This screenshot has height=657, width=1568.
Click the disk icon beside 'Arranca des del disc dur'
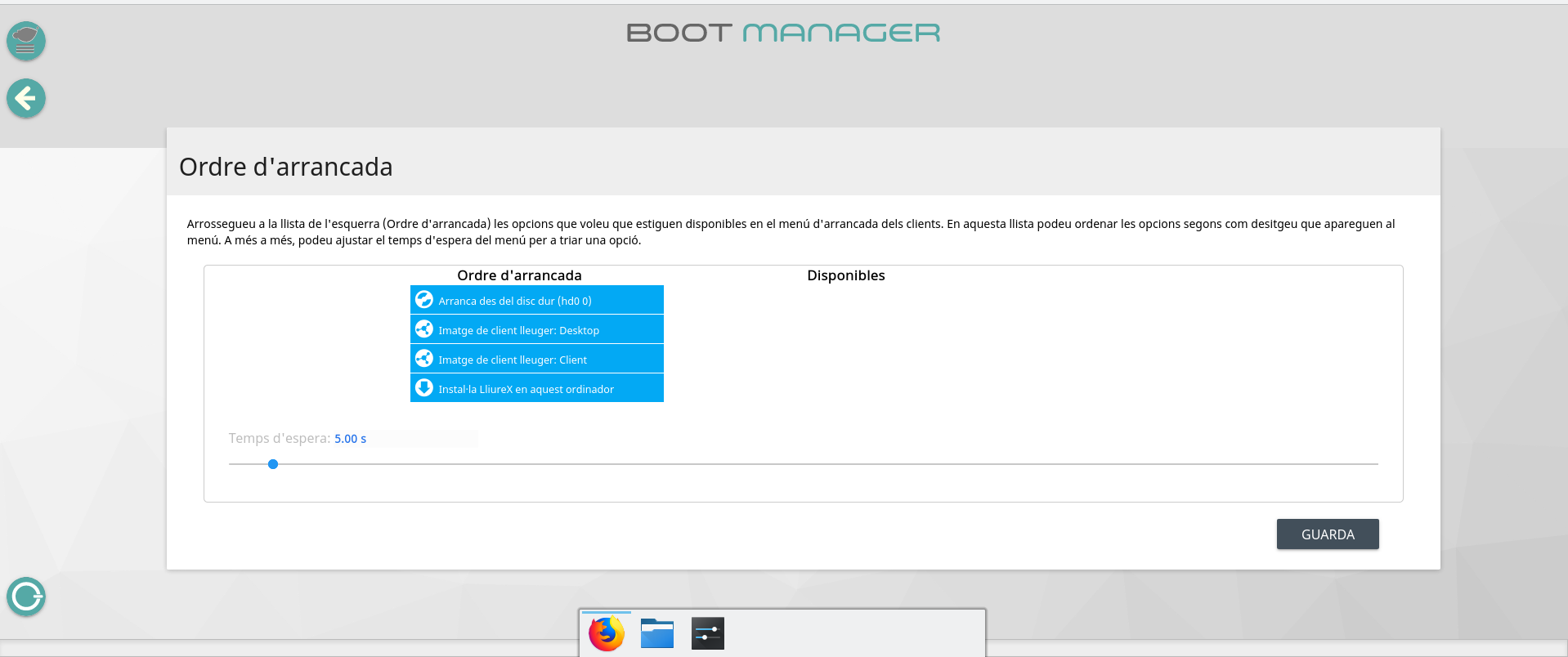point(423,300)
